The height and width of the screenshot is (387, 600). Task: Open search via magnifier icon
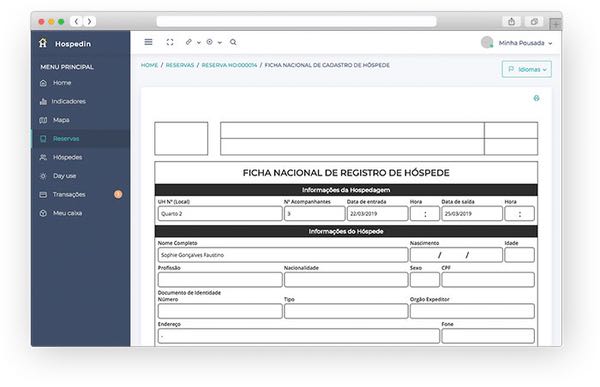233,42
